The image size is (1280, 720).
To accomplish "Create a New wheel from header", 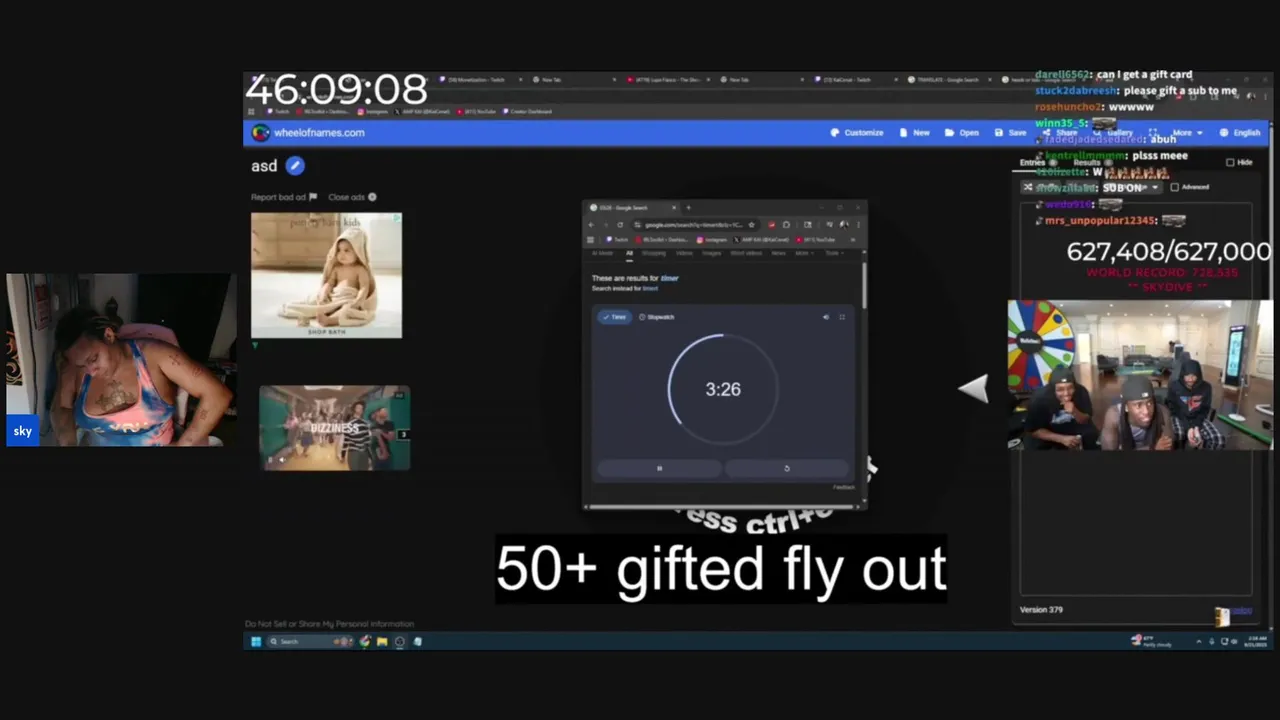I will pos(914,132).
